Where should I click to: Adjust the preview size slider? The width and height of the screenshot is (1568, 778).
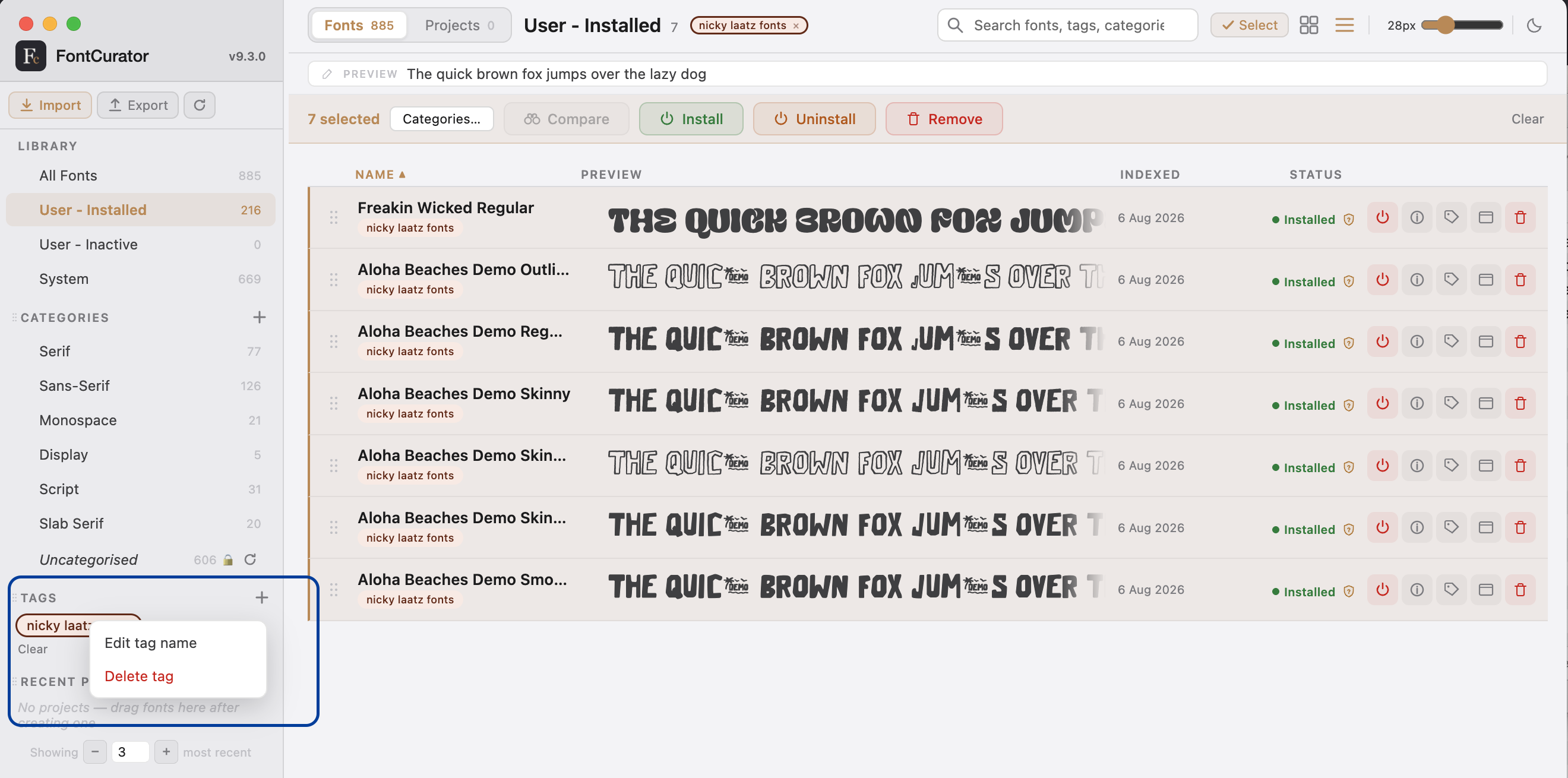[x=1461, y=25]
